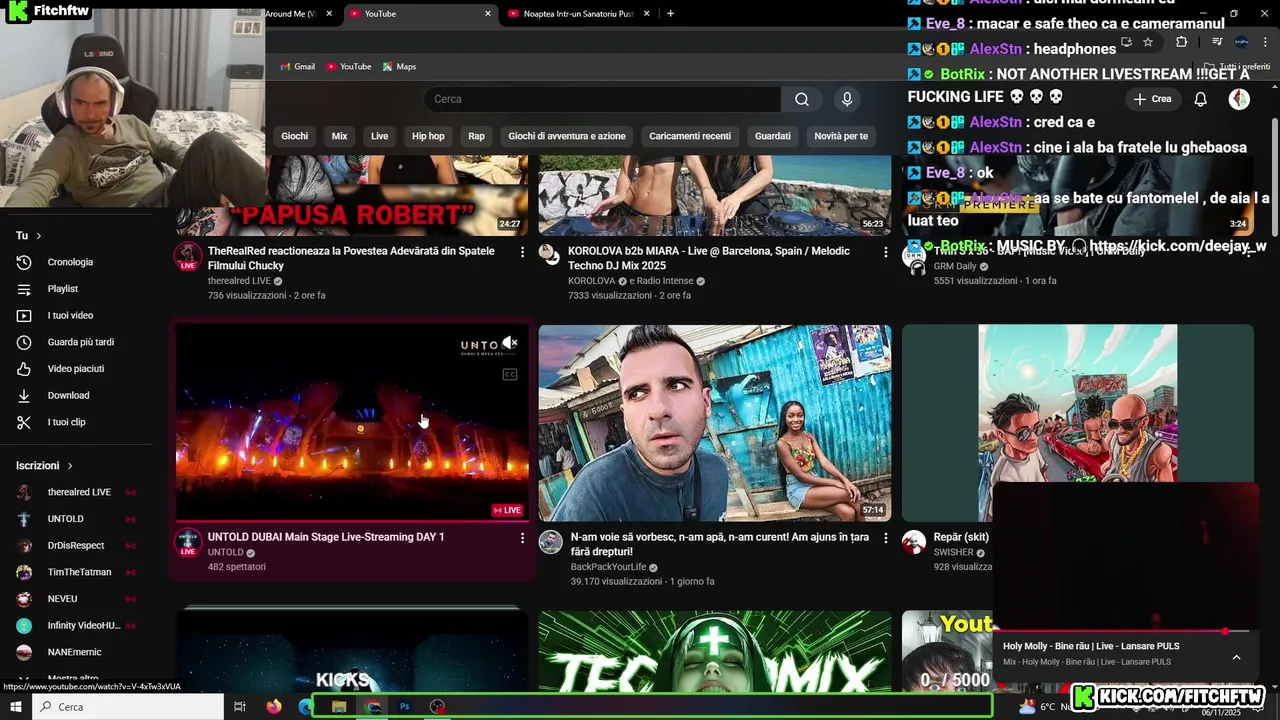
Task: Switch to Noaptea Intr-un Sanatoriu tab
Action: [x=578, y=14]
